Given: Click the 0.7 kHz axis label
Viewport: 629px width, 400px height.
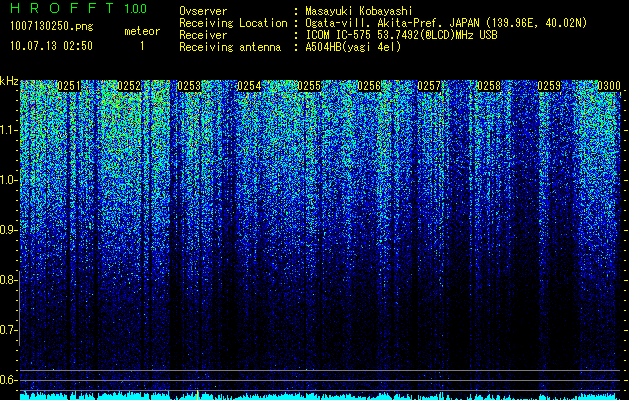Looking at the screenshot, I should (x=9, y=330).
